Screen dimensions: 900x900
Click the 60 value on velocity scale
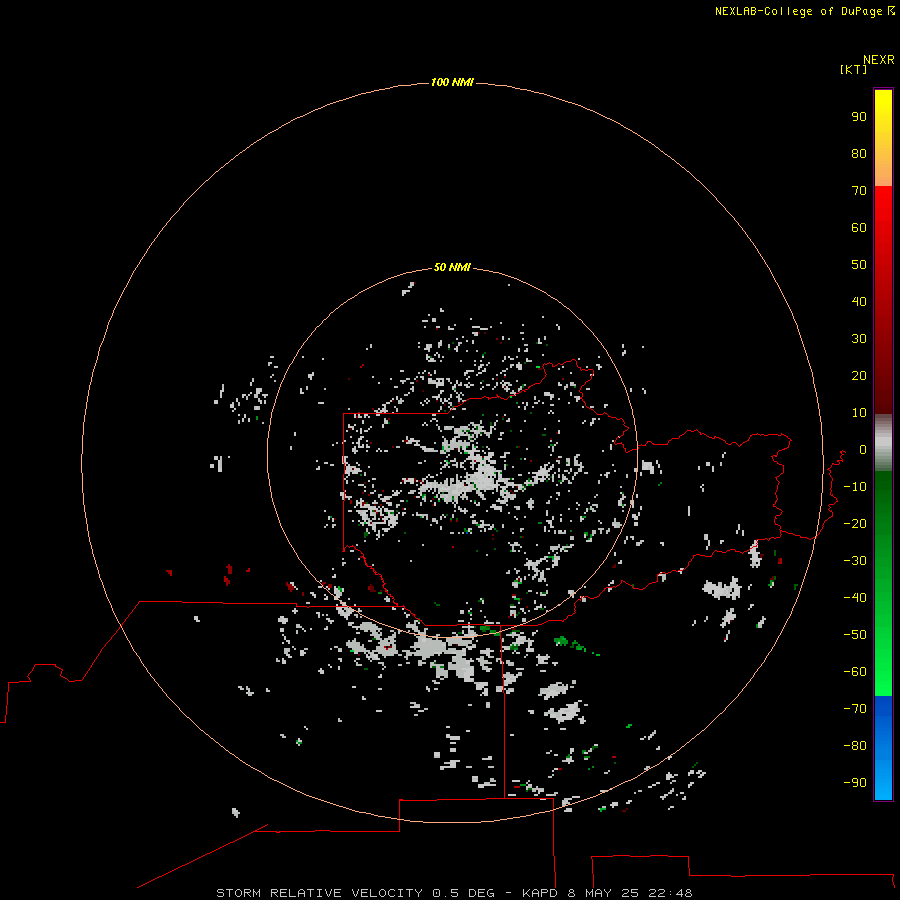pos(859,228)
